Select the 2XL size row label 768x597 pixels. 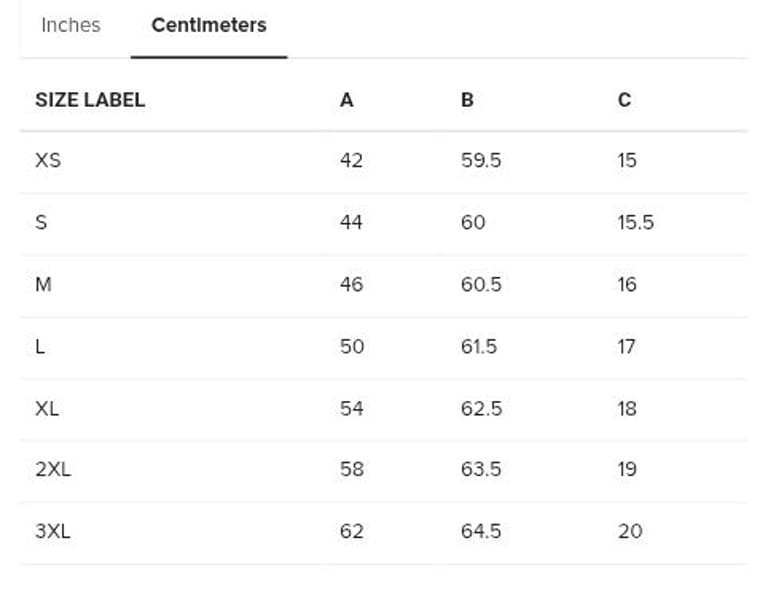coord(53,469)
